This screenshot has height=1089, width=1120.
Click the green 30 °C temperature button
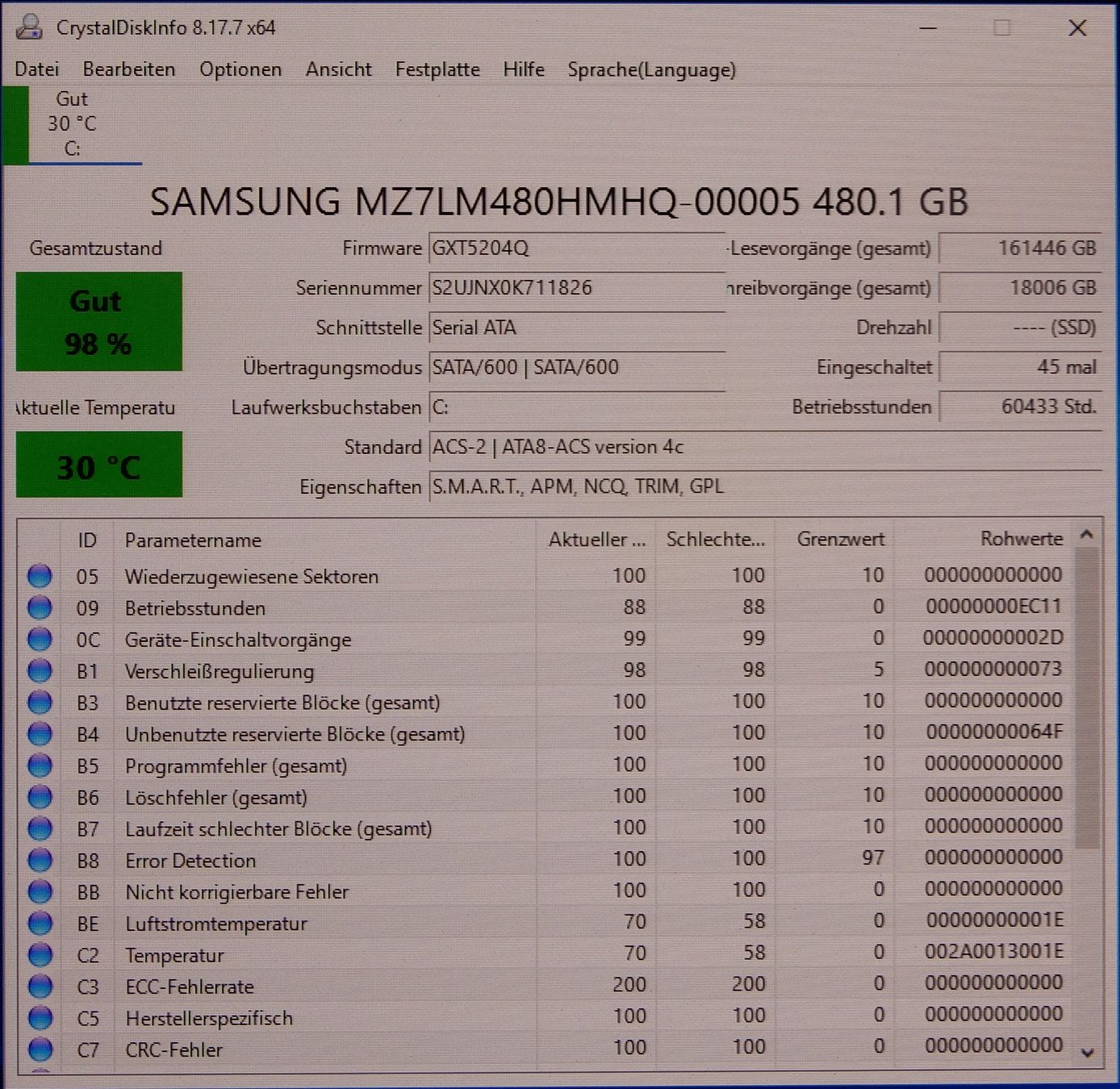pyautogui.click(x=99, y=465)
